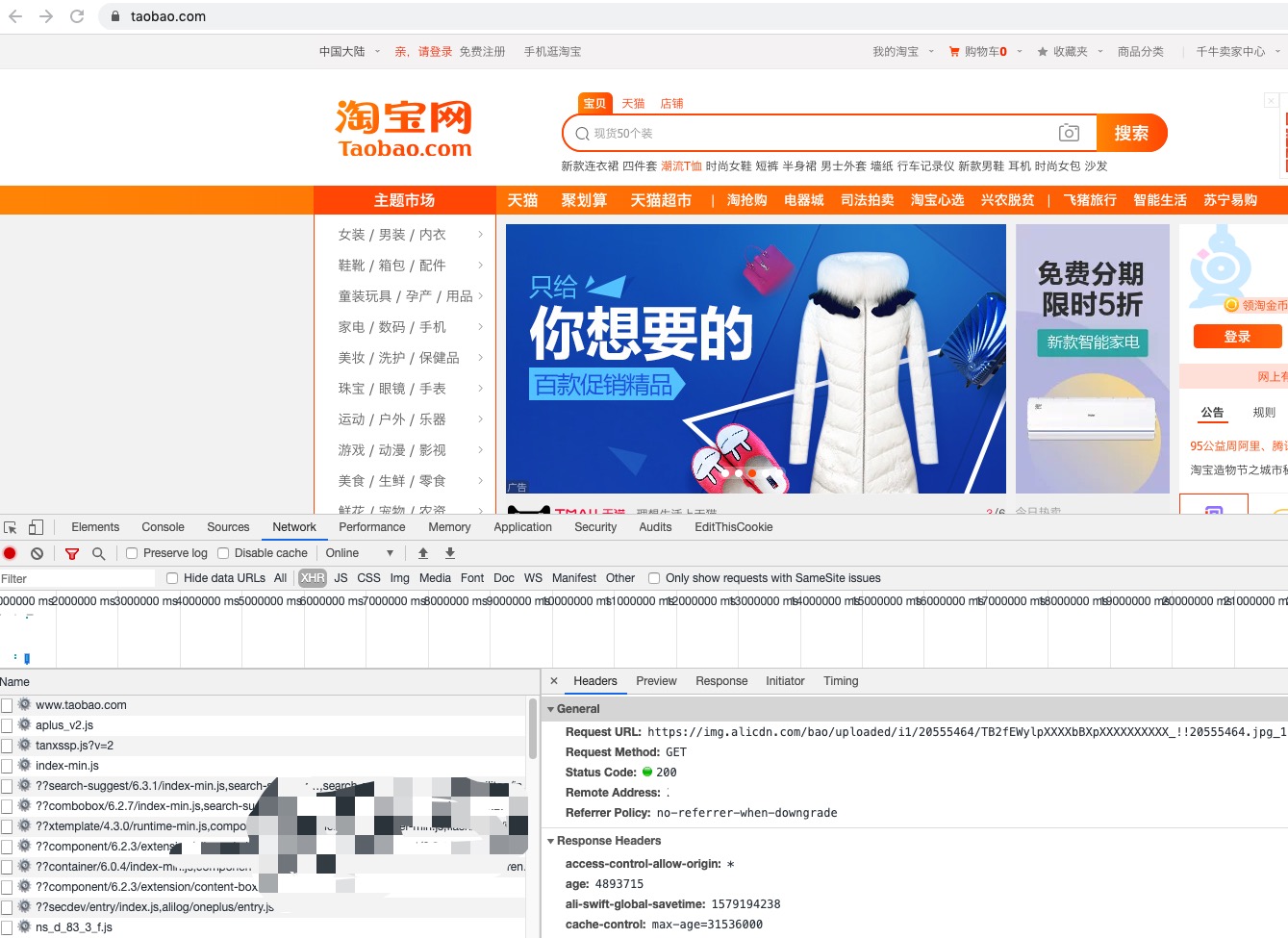Check the box for aplus_v2.js request
The width and height of the screenshot is (1288, 938).
(x=7, y=725)
